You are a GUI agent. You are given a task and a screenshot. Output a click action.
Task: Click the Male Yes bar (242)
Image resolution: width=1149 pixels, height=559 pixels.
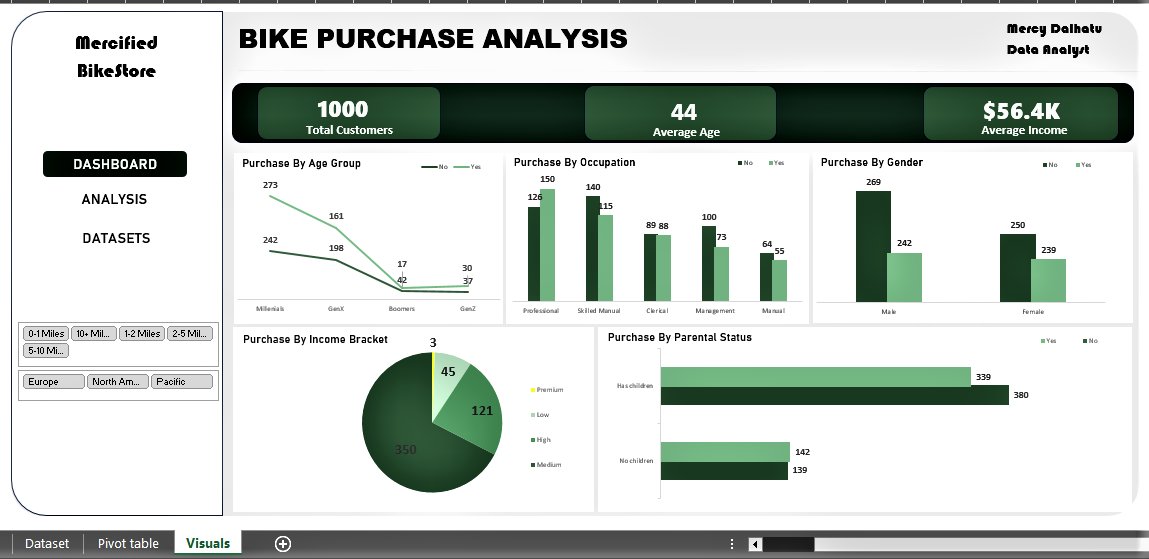pos(904,278)
